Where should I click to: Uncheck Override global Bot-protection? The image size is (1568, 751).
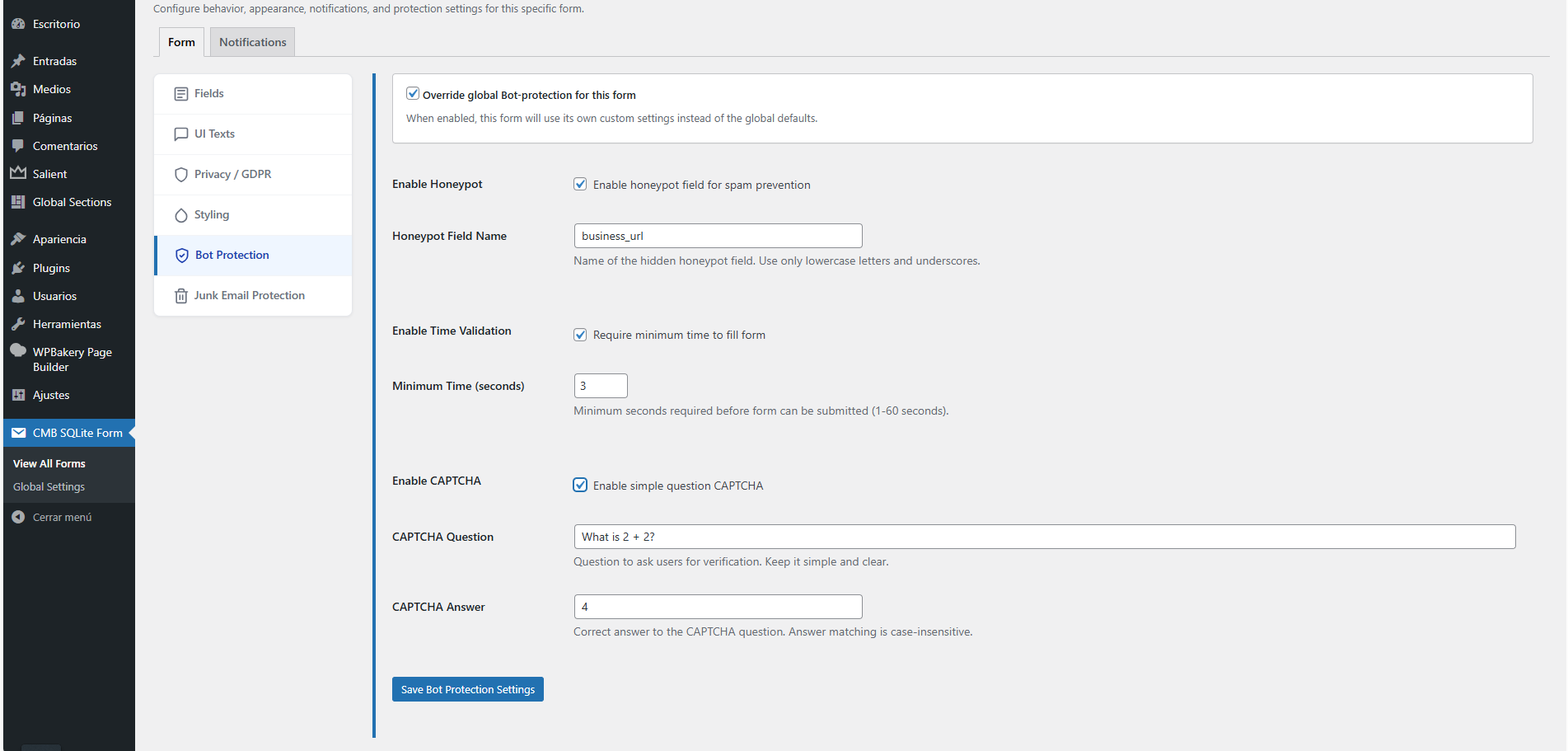pos(413,93)
